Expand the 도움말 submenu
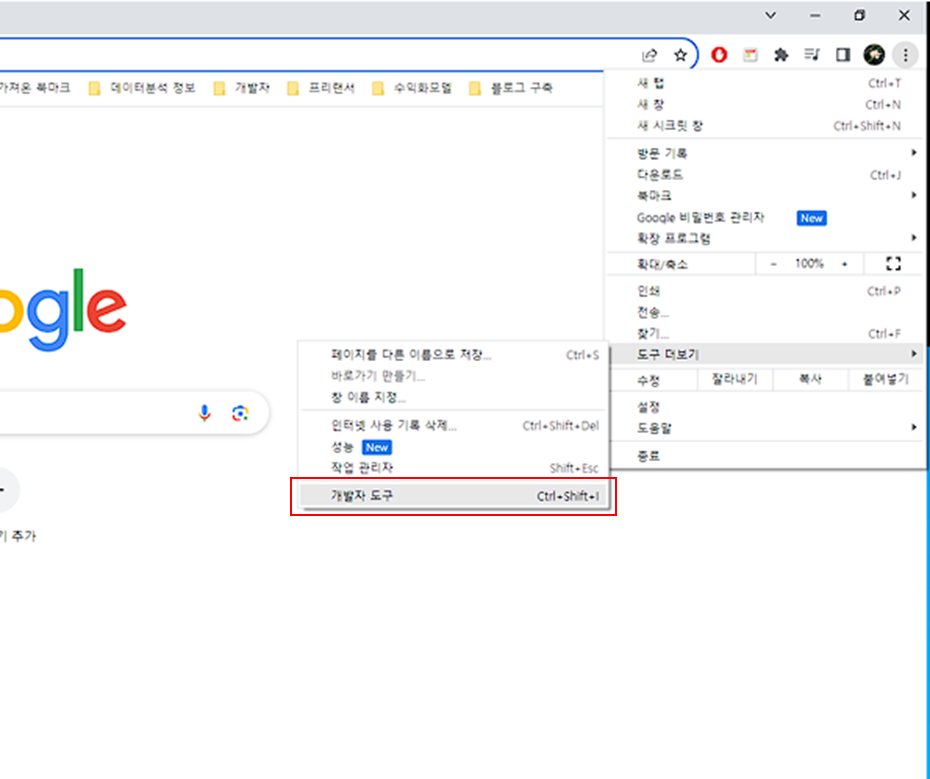 [x=766, y=428]
